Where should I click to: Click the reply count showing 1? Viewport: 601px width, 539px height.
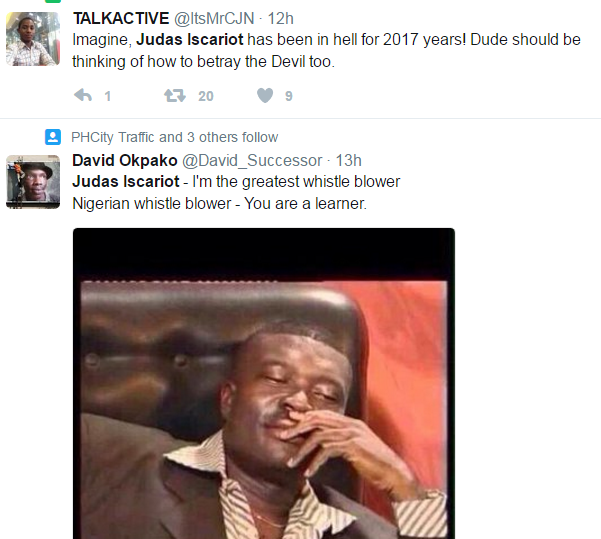pos(108,96)
